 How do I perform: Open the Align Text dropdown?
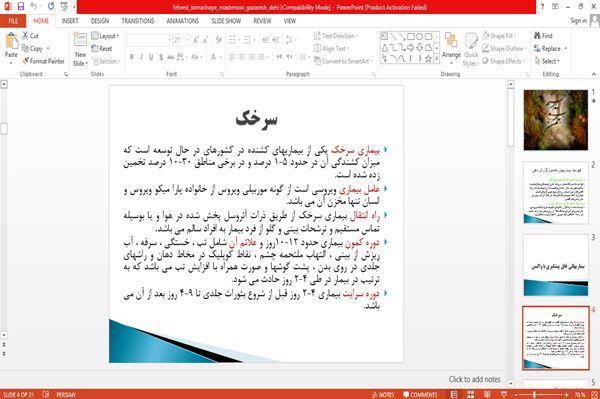(x=332, y=49)
